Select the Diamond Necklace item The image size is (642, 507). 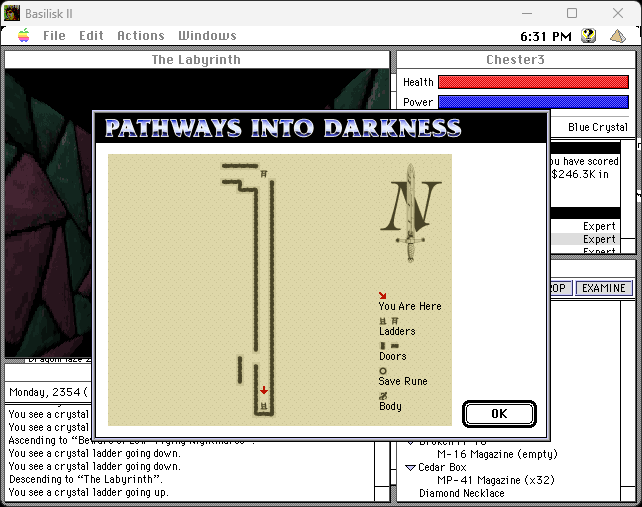(461, 493)
